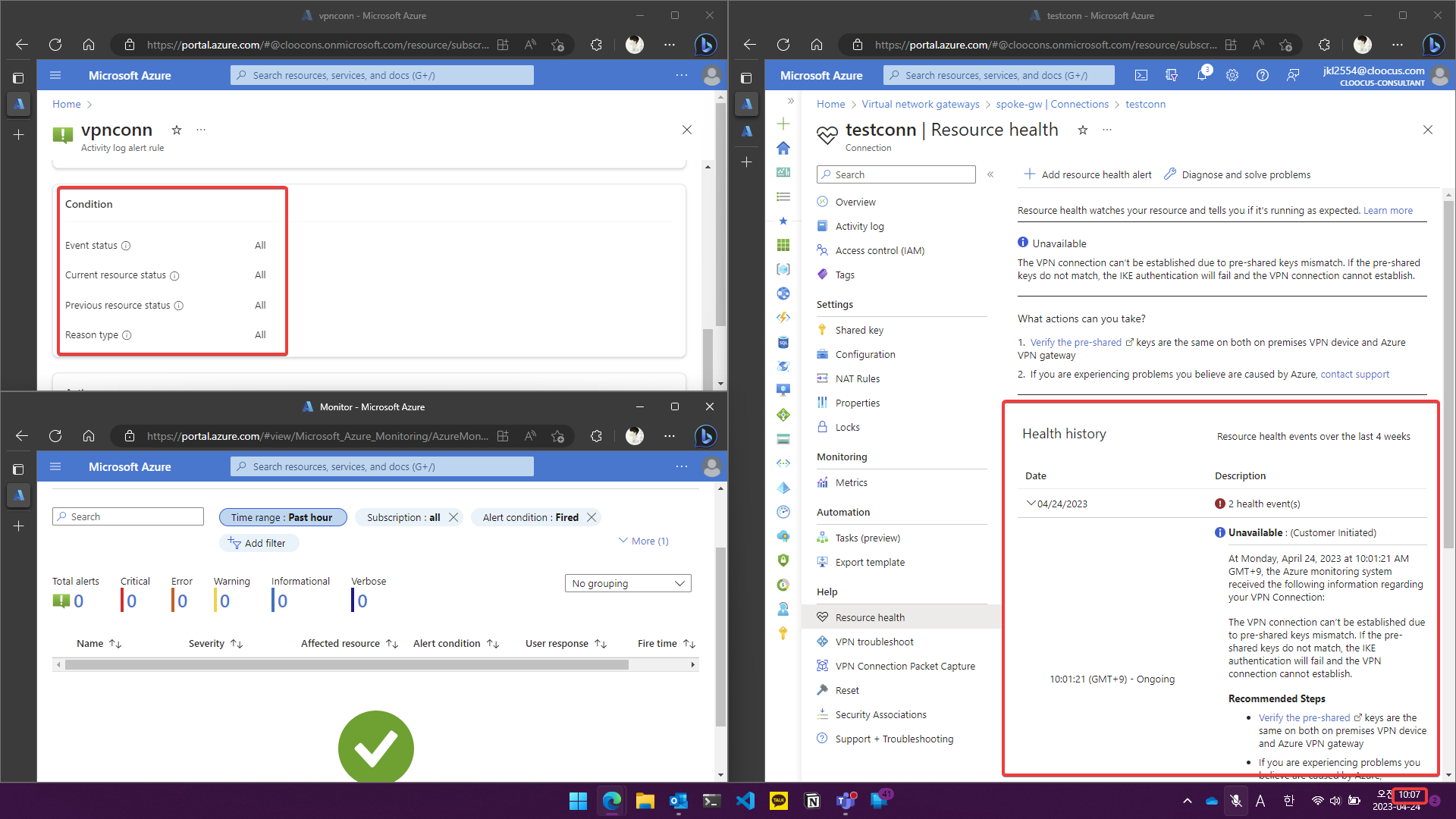Open portal settings gear in testconn window

(x=1232, y=75)
